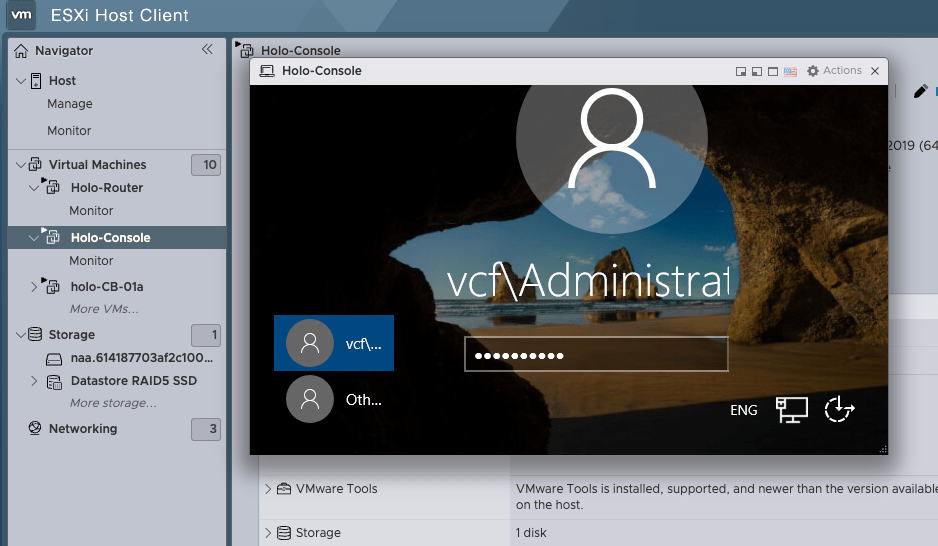Click the pencil edit icon behind console
Image resolution: width=938 pixels, height=546 pixels.
point(920,92)
